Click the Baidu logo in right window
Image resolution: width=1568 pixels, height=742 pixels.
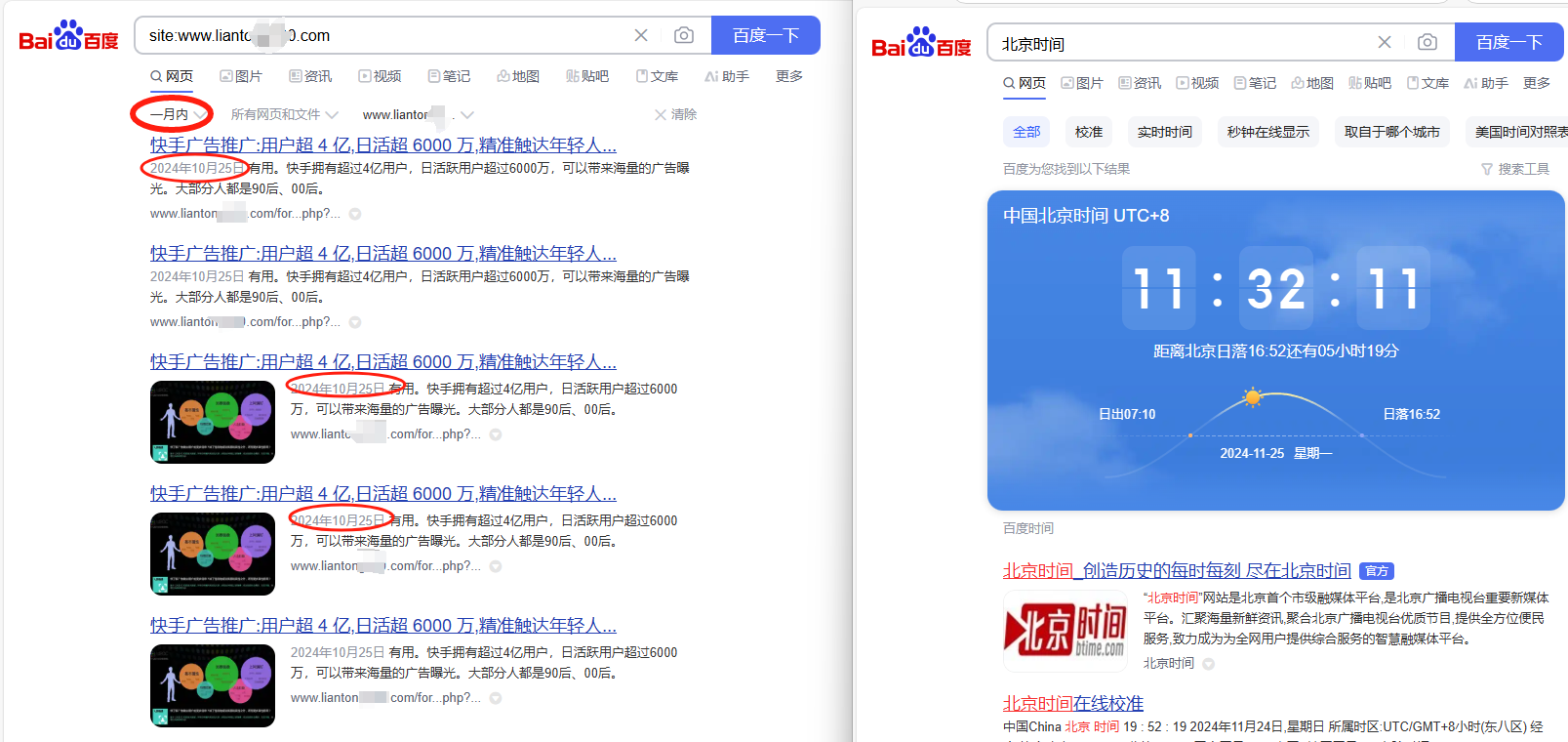tap(921, 43)
